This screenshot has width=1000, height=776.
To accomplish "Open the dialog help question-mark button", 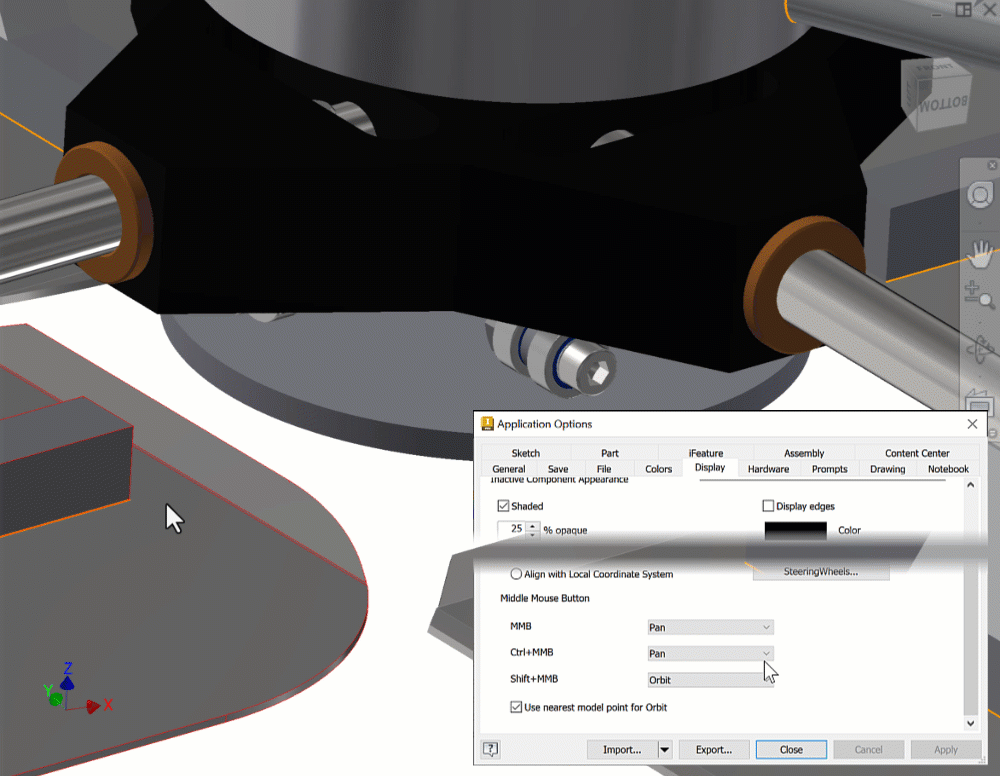I will tap(490, 749).
